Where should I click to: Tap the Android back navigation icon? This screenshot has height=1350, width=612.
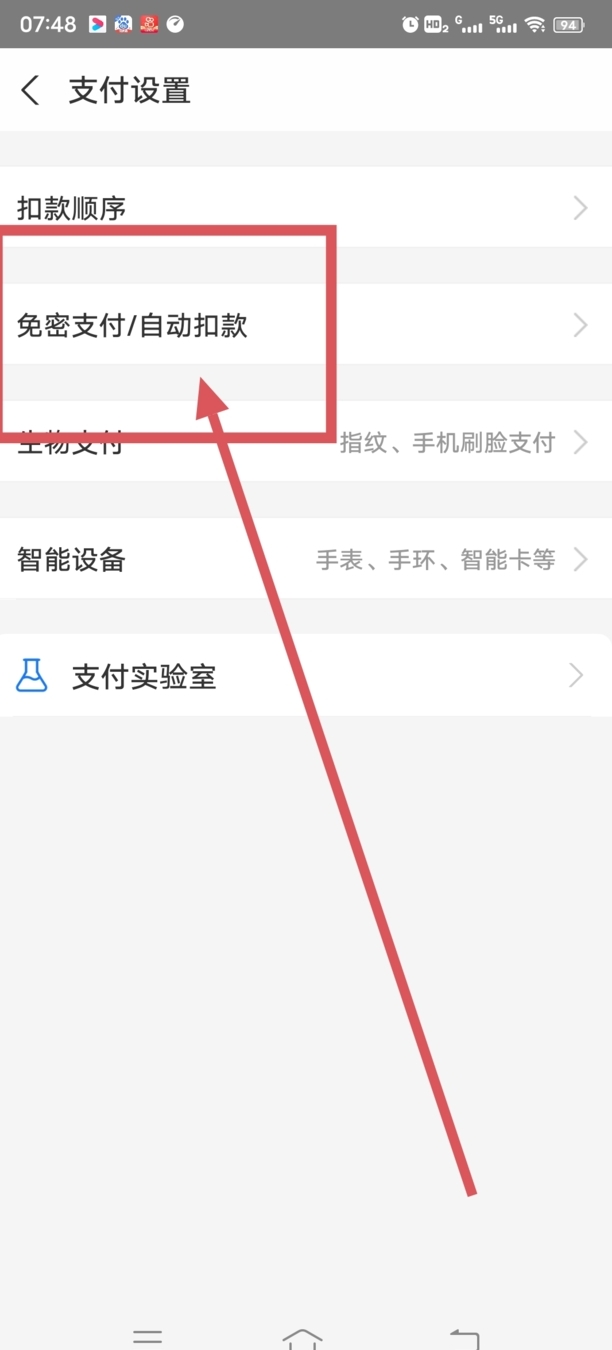[x=464, y=1338]
